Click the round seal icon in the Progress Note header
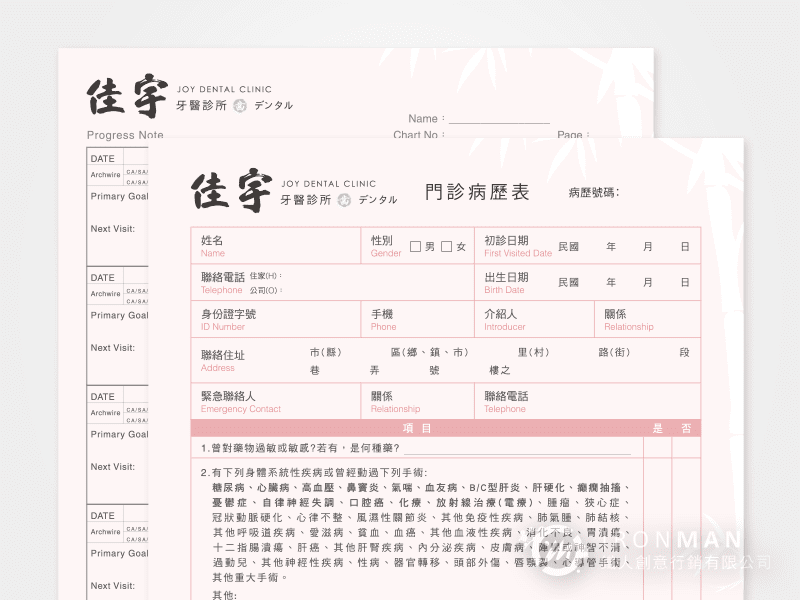 coord(240,105)
